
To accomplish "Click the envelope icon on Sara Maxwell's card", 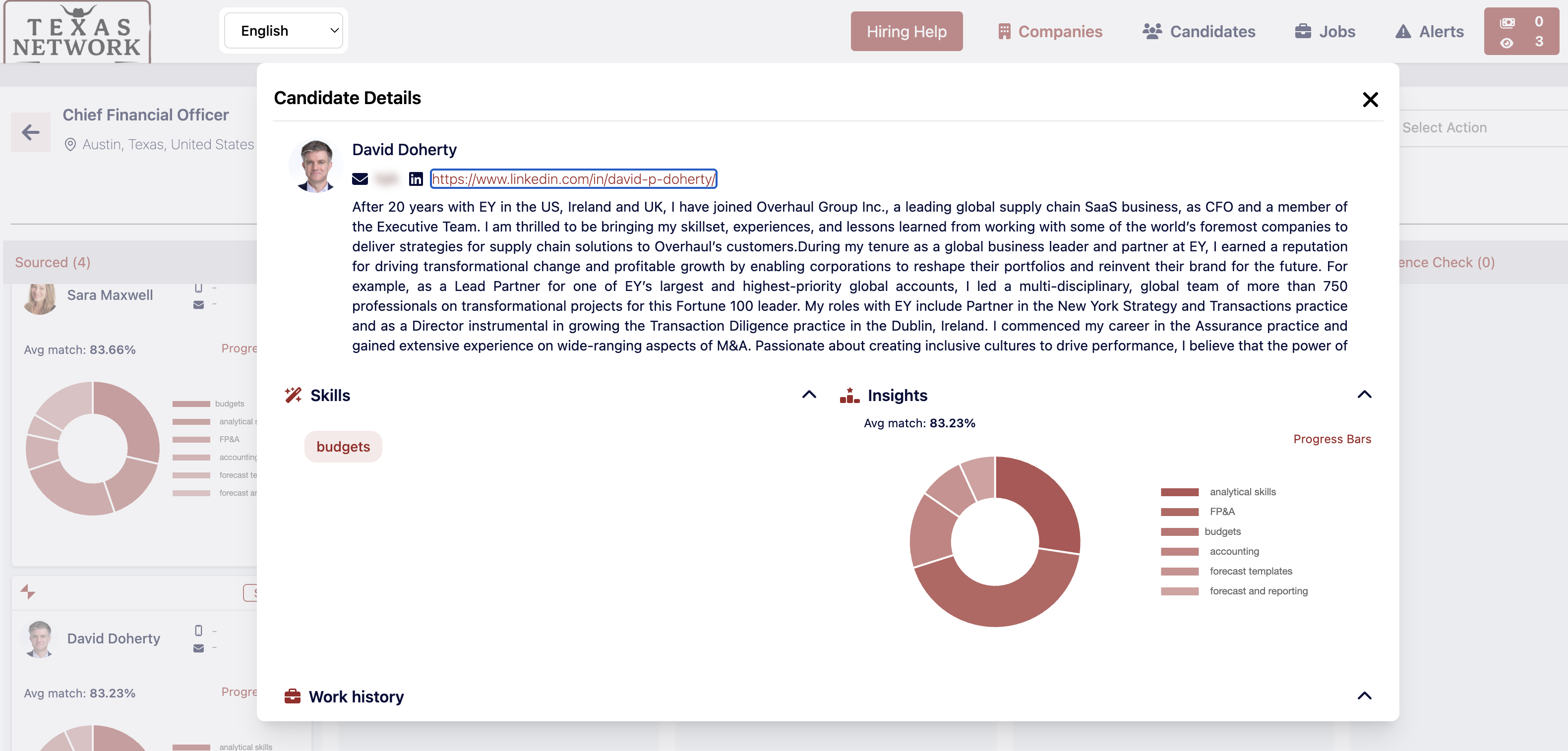I will coord(198,305).
